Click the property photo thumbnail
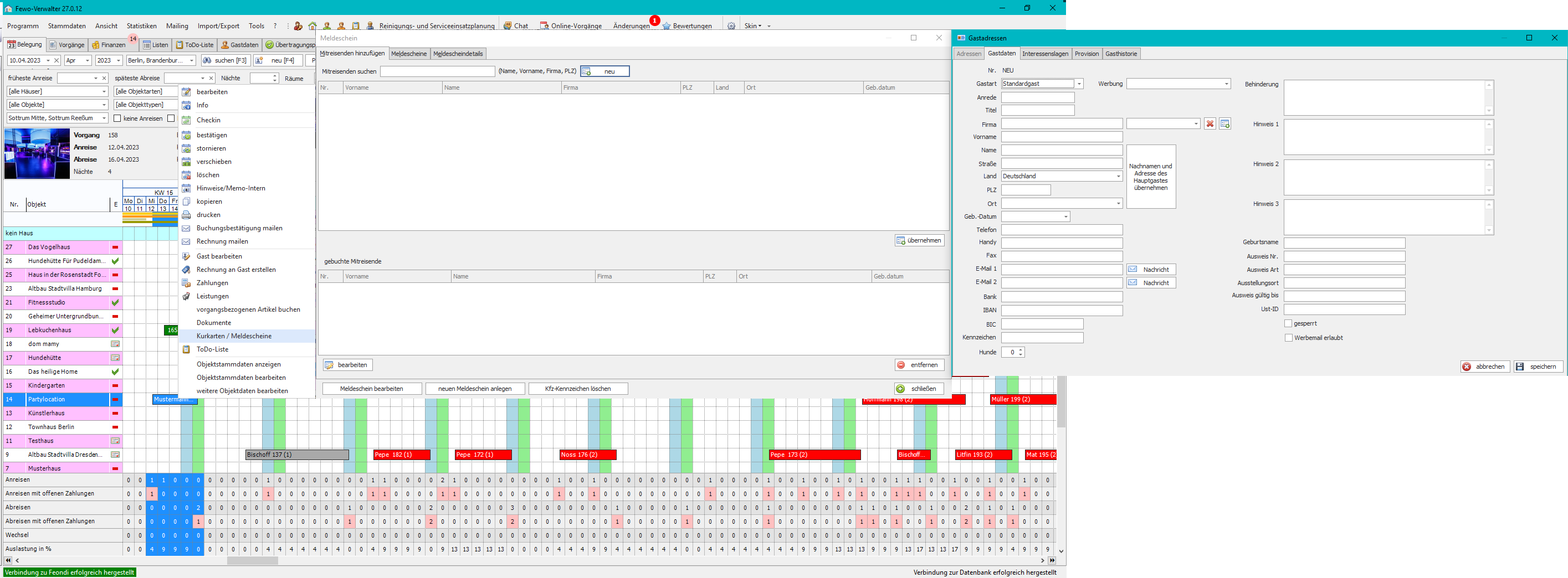1568x578 pixels. [x=37, y=153]
